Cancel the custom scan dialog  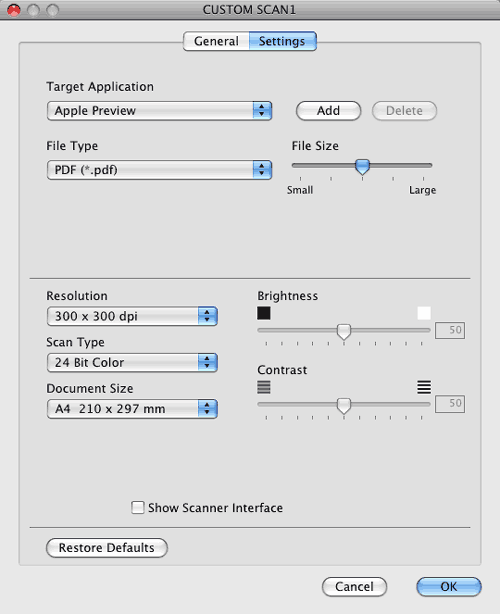coord(354,587)
